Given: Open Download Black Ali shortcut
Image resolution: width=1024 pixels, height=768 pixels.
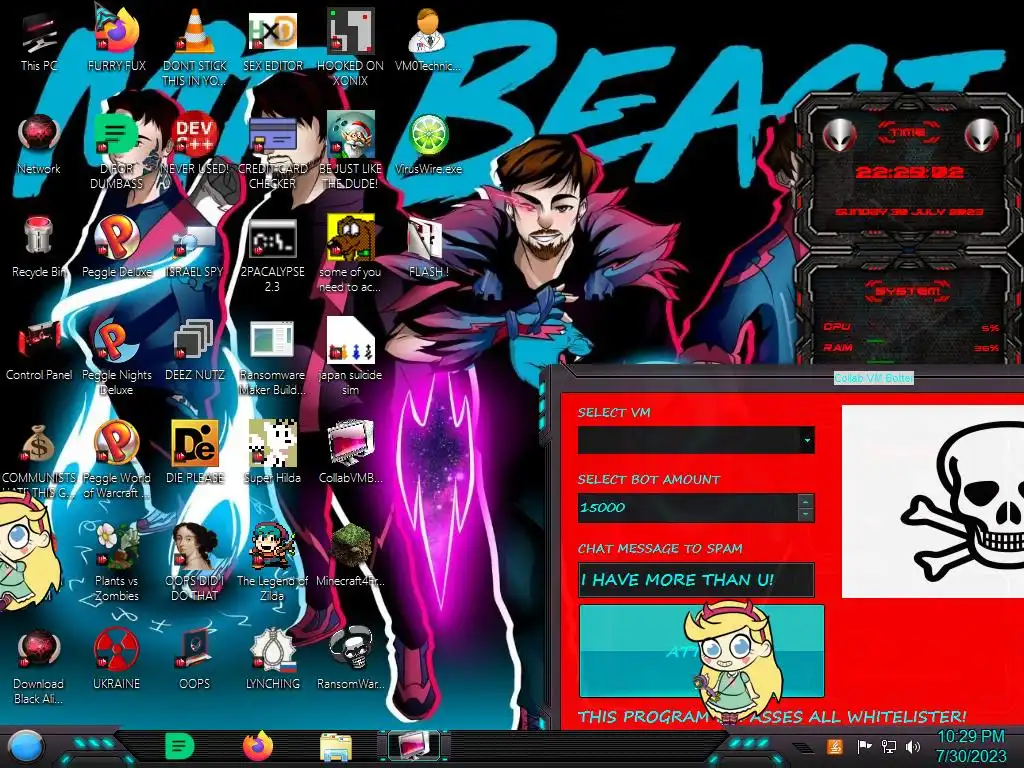Looking at the screenshot, I should (39, 665).
